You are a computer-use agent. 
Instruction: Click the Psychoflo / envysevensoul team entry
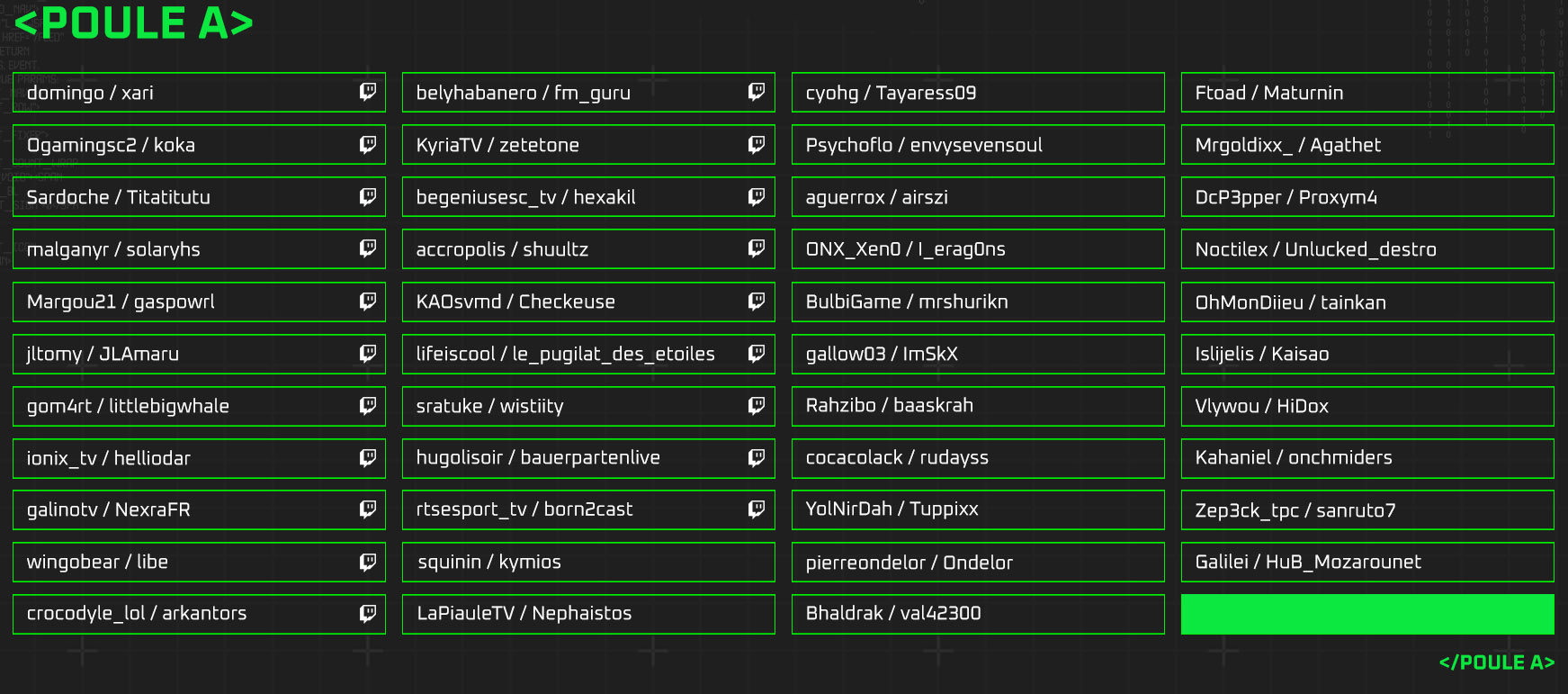977,145
